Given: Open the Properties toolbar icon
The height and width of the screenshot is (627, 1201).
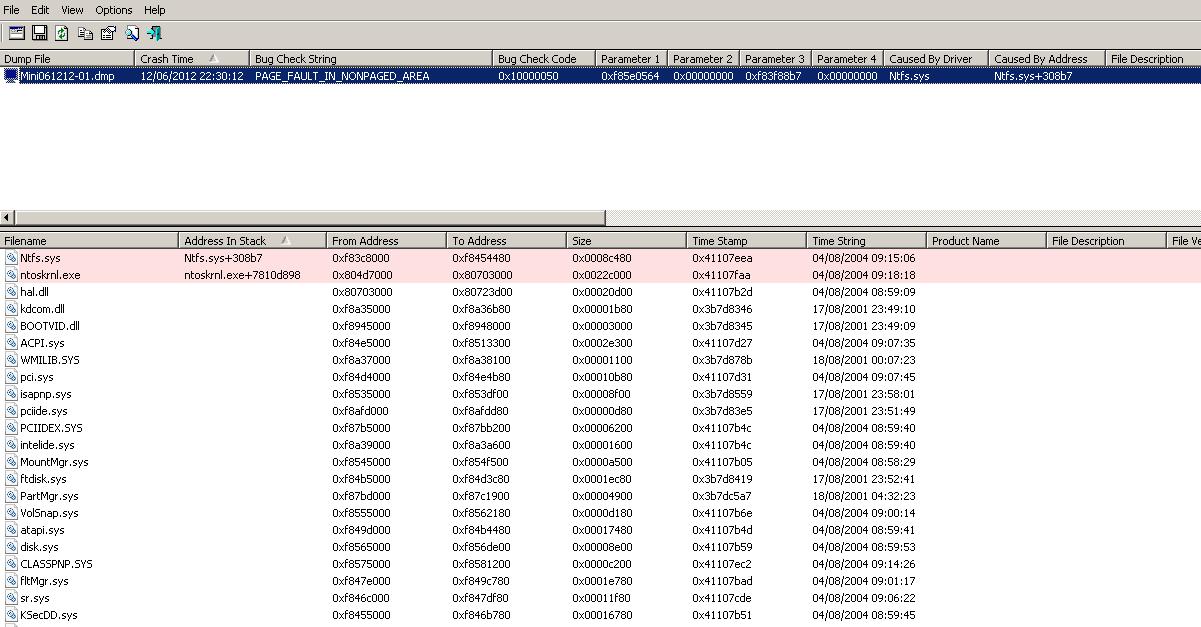Looking at the screenshot, I should (x=108, y=33).
